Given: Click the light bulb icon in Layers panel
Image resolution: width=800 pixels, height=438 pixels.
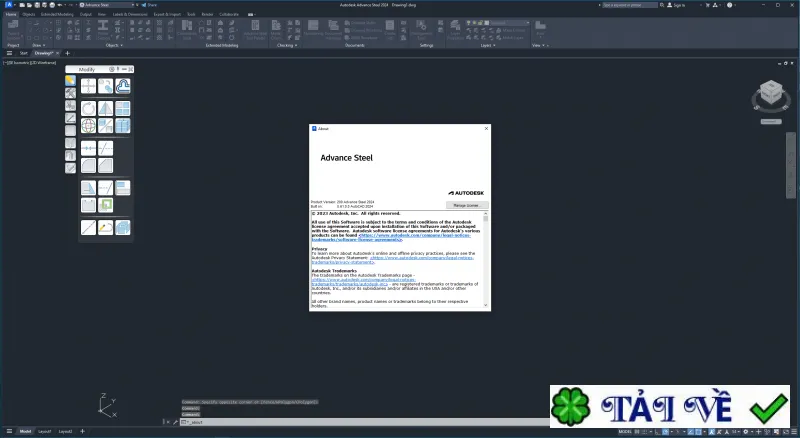Looking at the screenshot, I should [x=469, y=23].
